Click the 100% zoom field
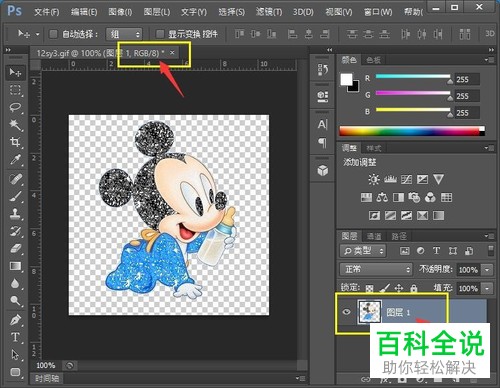Screen dimensions: 500x388 click(46, 365)
